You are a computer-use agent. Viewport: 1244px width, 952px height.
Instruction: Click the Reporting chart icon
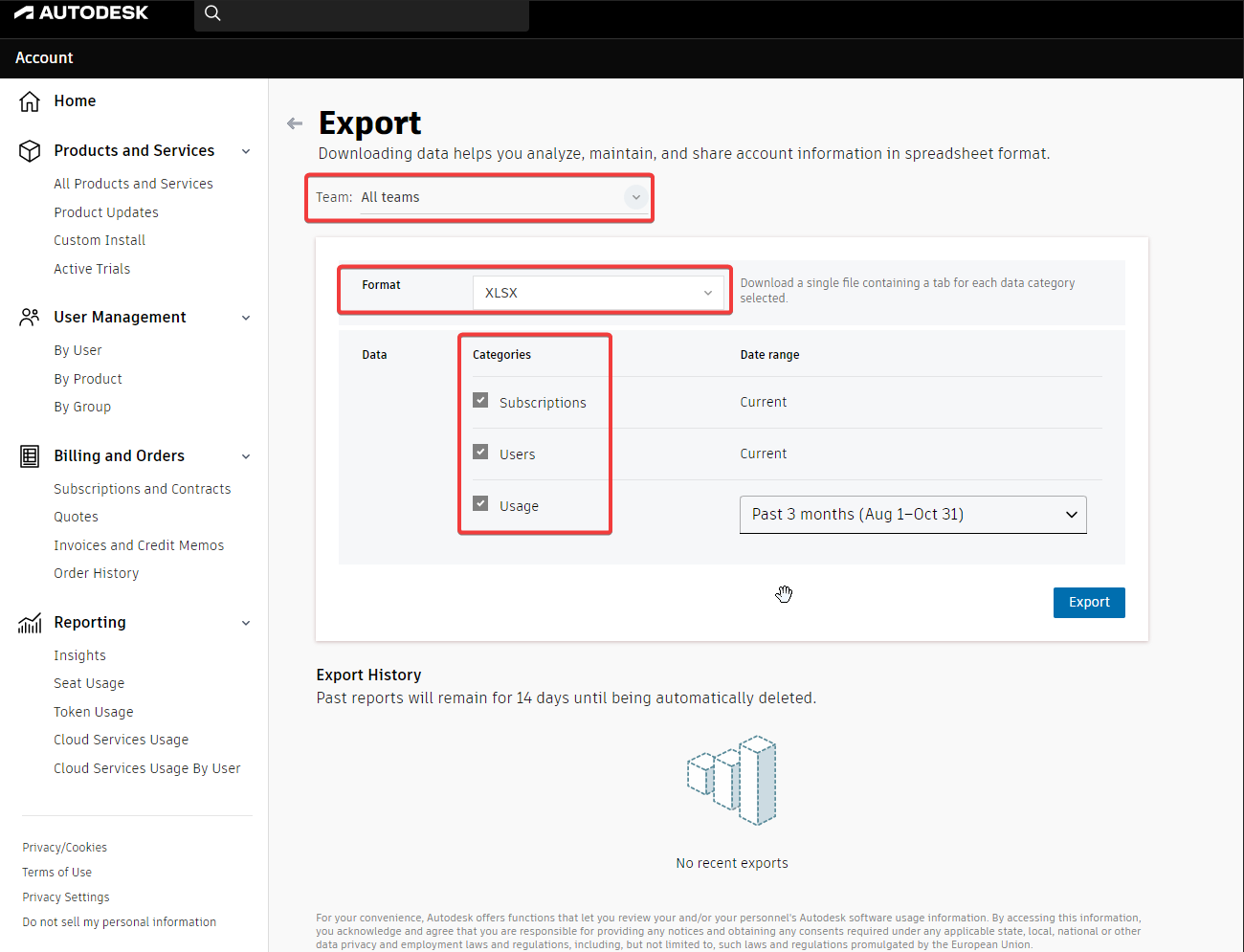click(30, 623)
